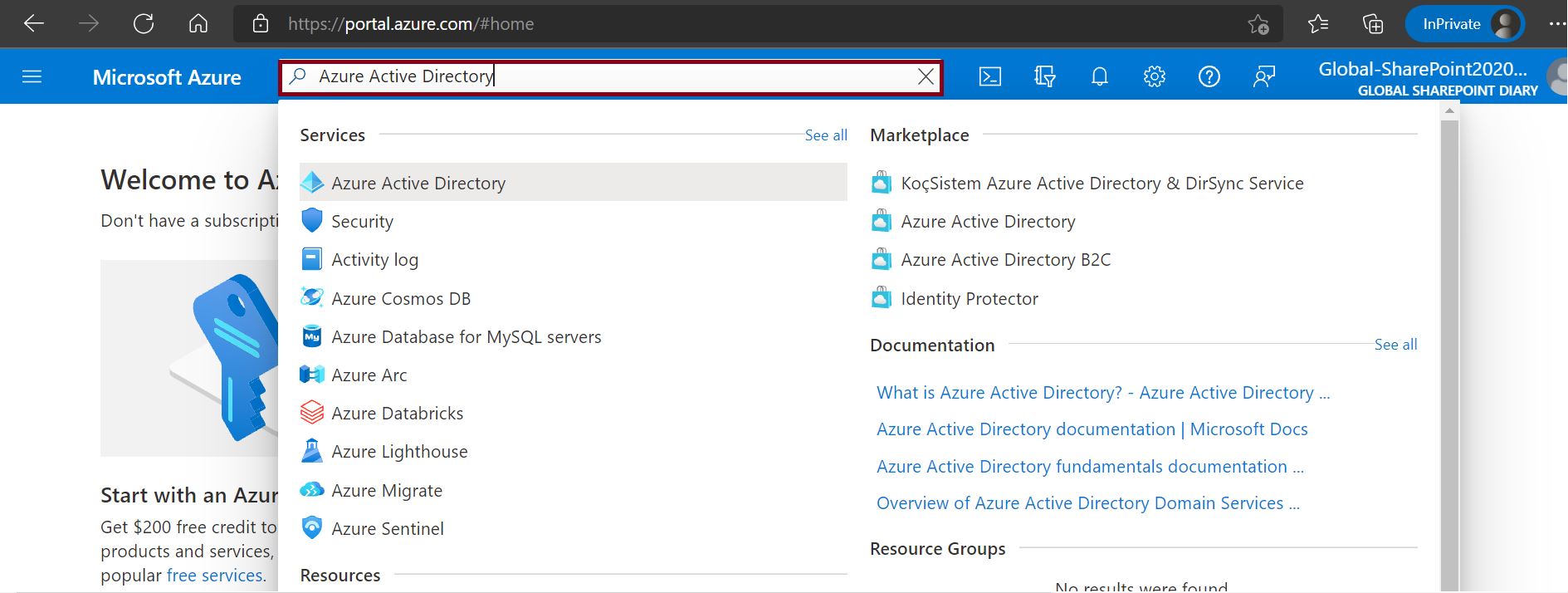Open the notifications bell
The width and height of the screenshot is (1568, 593).
[x=1100, y=77]
